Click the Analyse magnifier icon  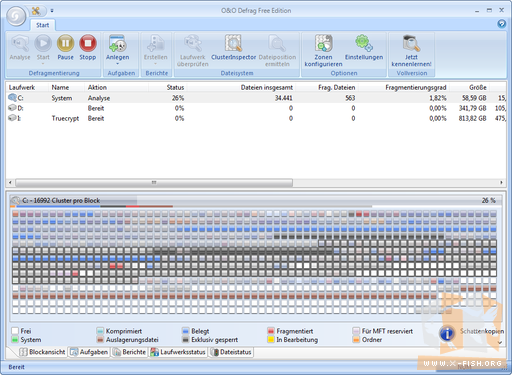coord(20,43)
